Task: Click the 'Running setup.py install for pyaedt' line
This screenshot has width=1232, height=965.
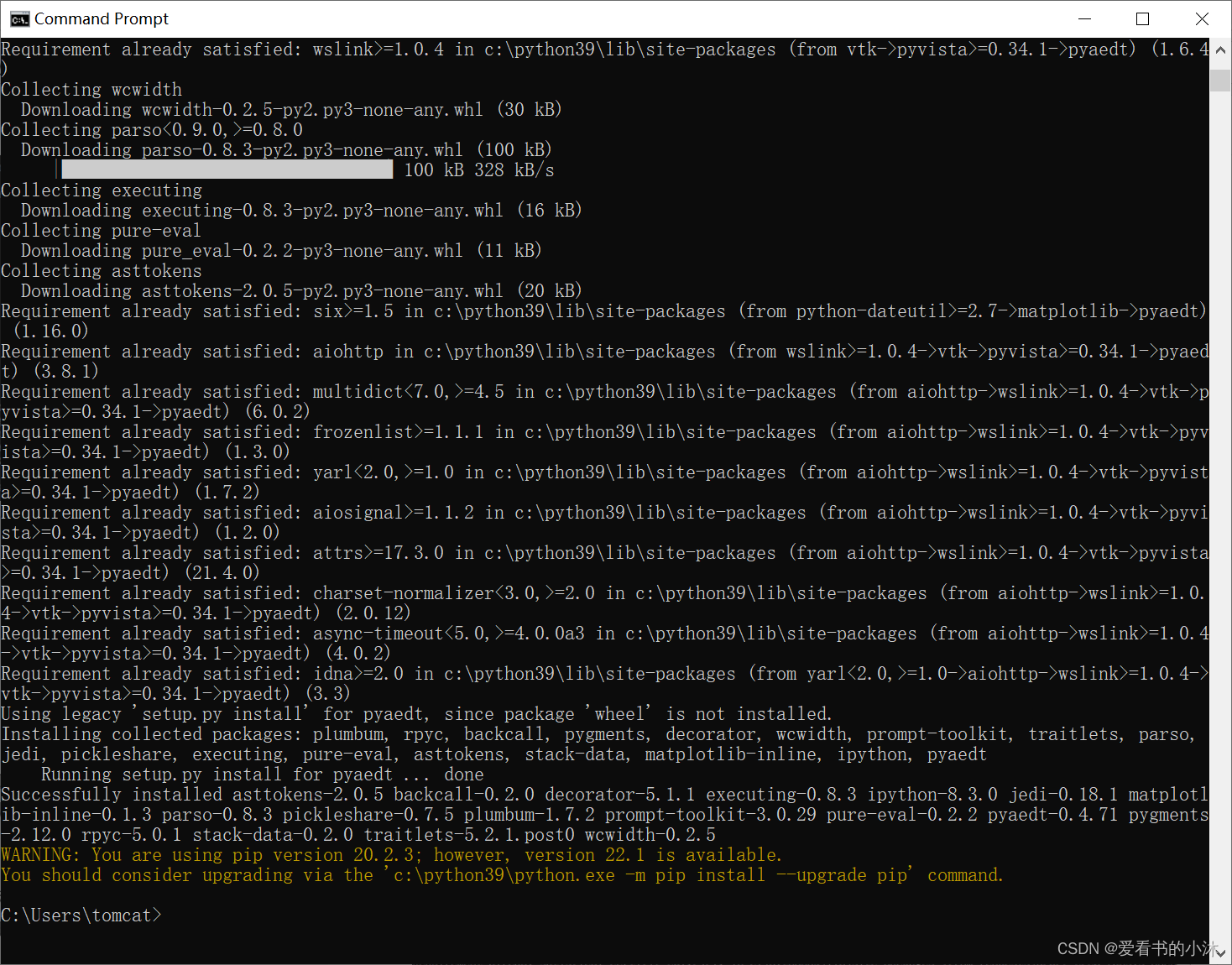Action: pyautogui.click(x=217, y=775)
